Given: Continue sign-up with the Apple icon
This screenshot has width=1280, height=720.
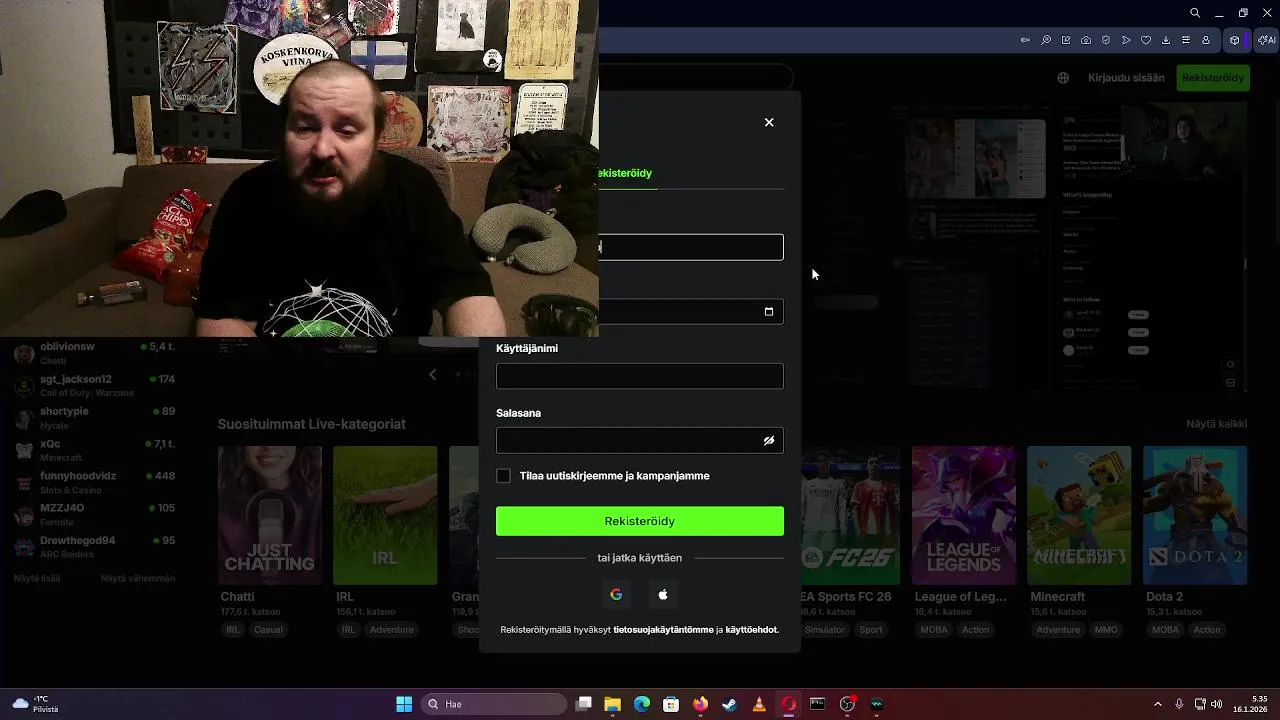Looking at the screenshot, I should click(x=663, y=594).
